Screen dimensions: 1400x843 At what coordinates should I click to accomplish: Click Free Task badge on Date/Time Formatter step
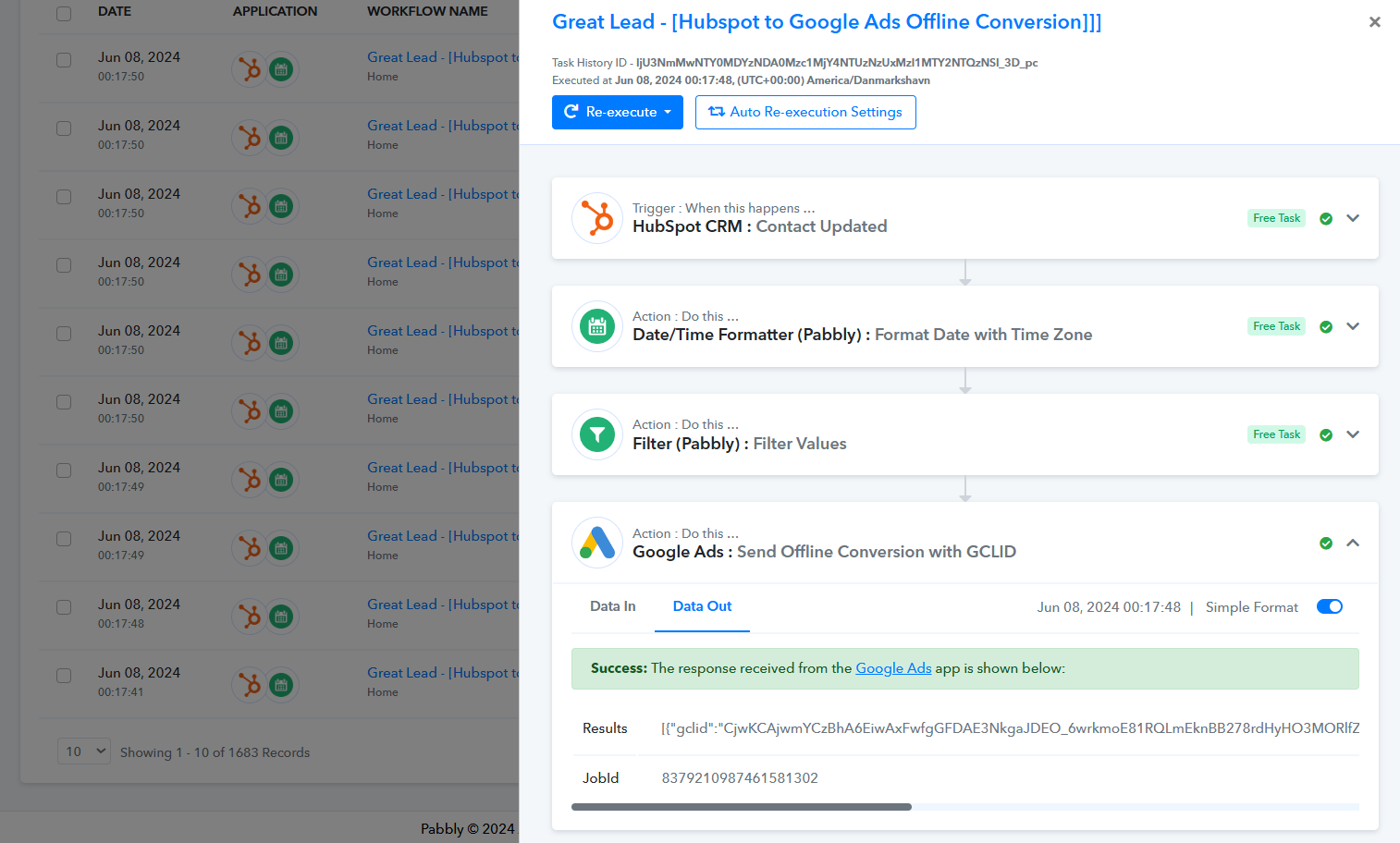point(1276,326)
